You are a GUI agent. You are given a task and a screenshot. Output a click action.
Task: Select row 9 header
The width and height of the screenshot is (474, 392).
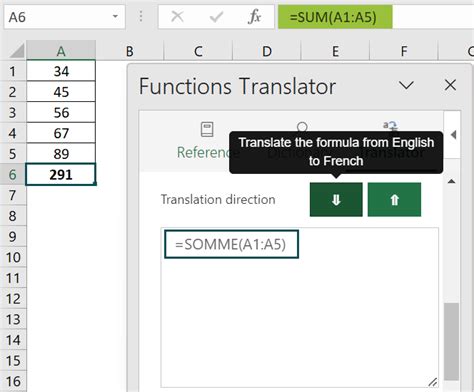click(13, 236)
